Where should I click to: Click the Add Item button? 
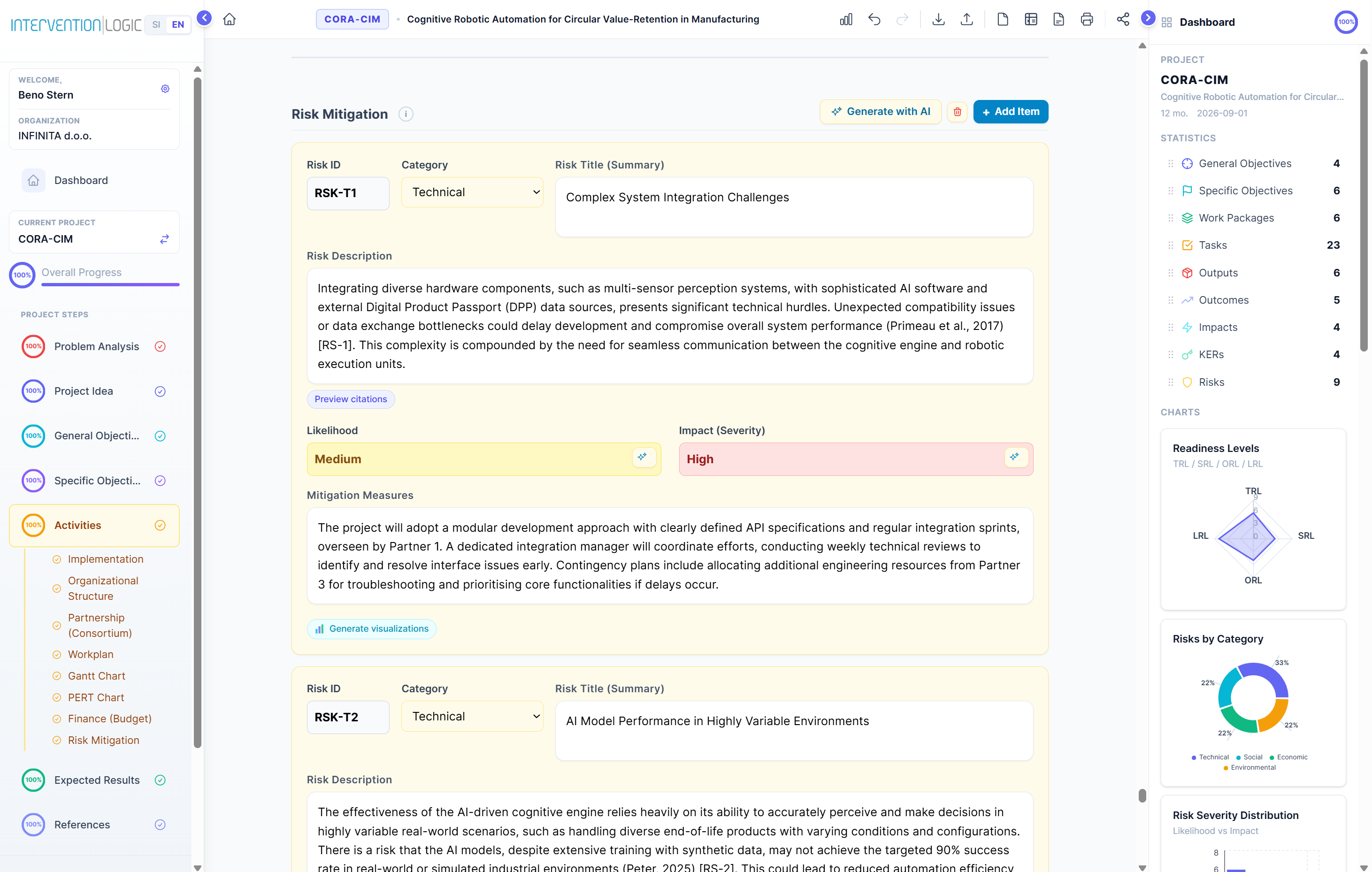coord(1011,112)
